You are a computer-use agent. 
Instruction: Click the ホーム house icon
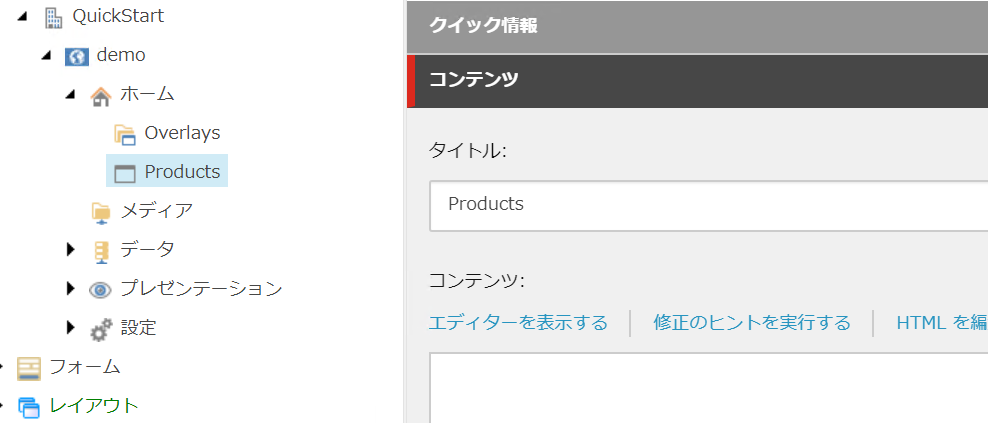pyautogui.click(x=100, y=96)
